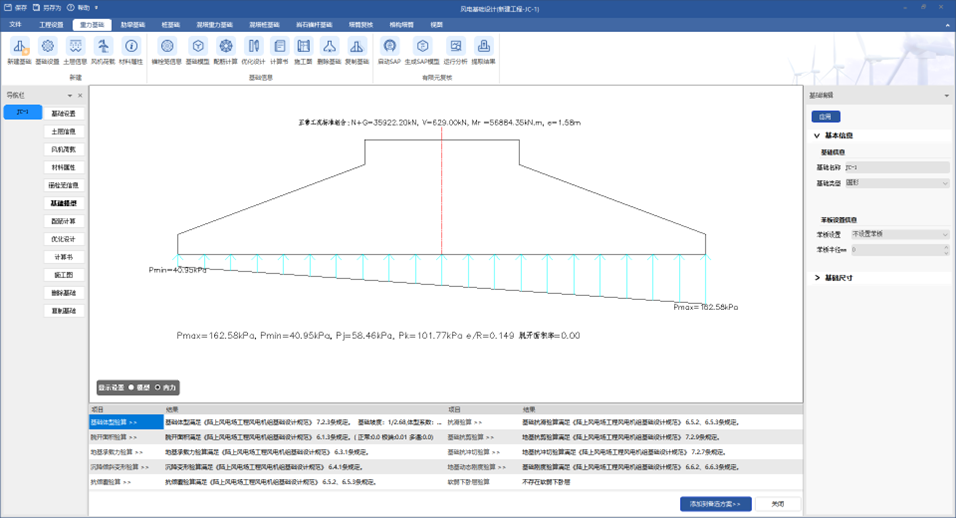Open the 基础类型 dropdown
The width and height of the screenshot is (956, 518).
coord(897,183)
